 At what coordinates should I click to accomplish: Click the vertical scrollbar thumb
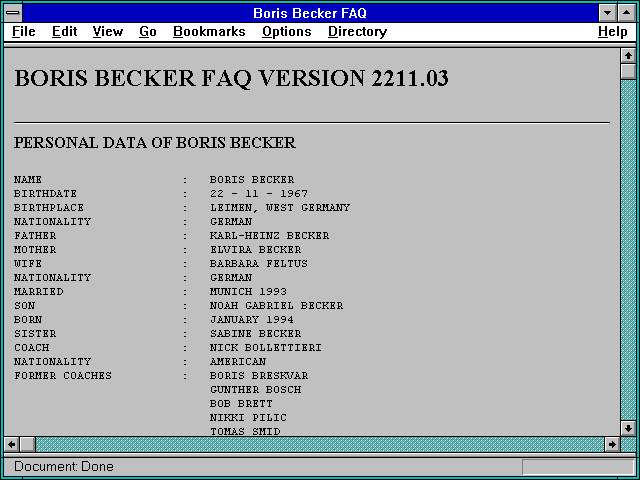click(x=628, y=71)
